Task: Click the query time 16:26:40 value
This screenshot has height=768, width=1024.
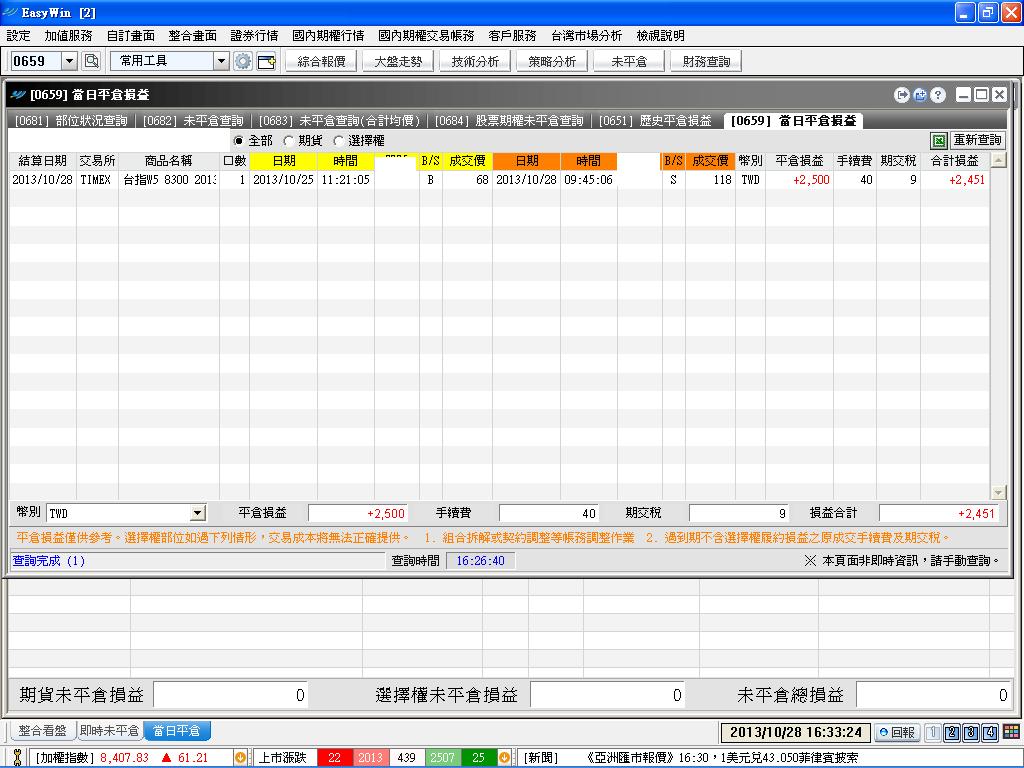Action: point(480,561)
